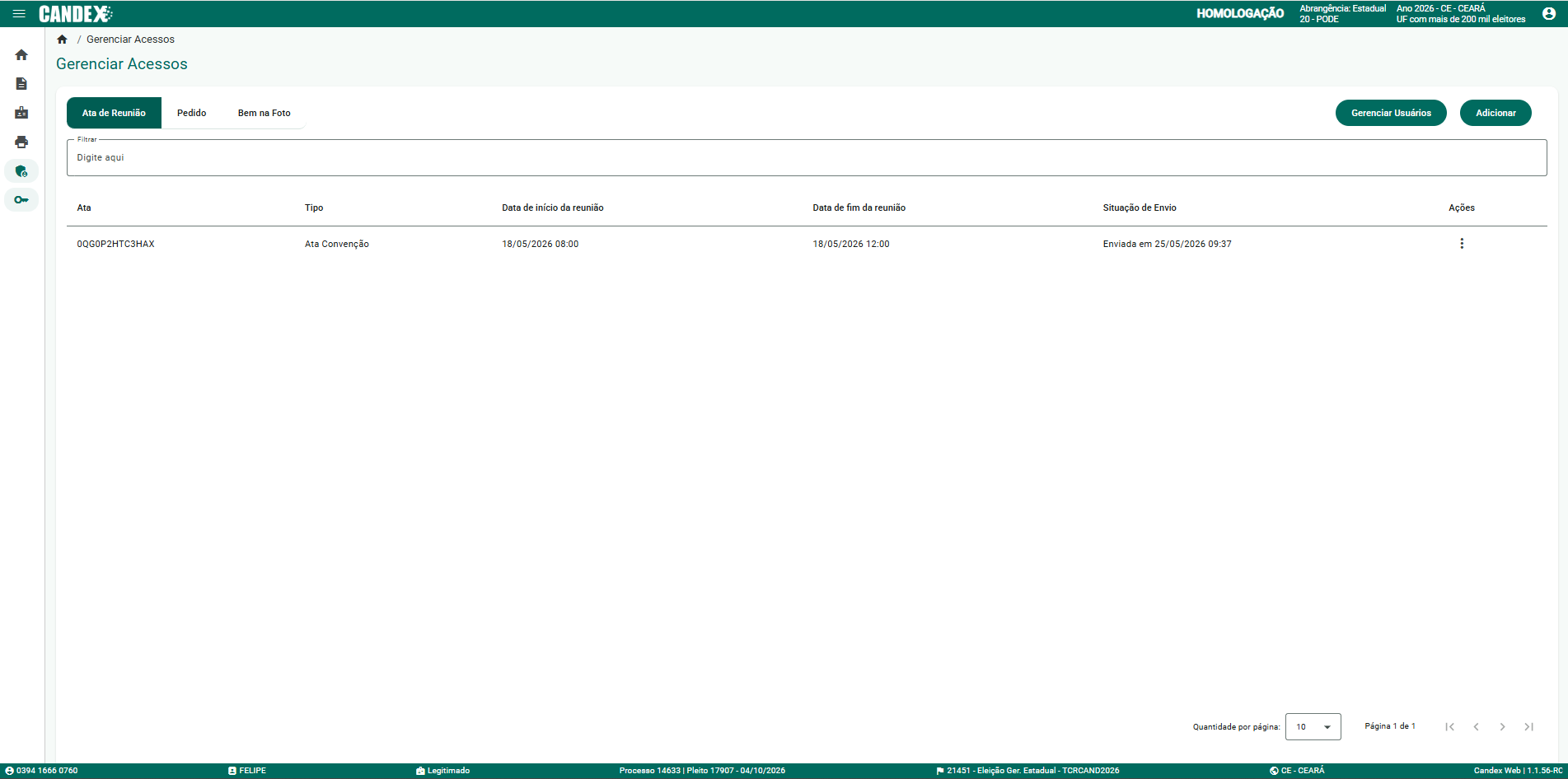Click the Gerenciar Usuários button
Viewport: 1568px width, 779px height.
pos(1391,113)
